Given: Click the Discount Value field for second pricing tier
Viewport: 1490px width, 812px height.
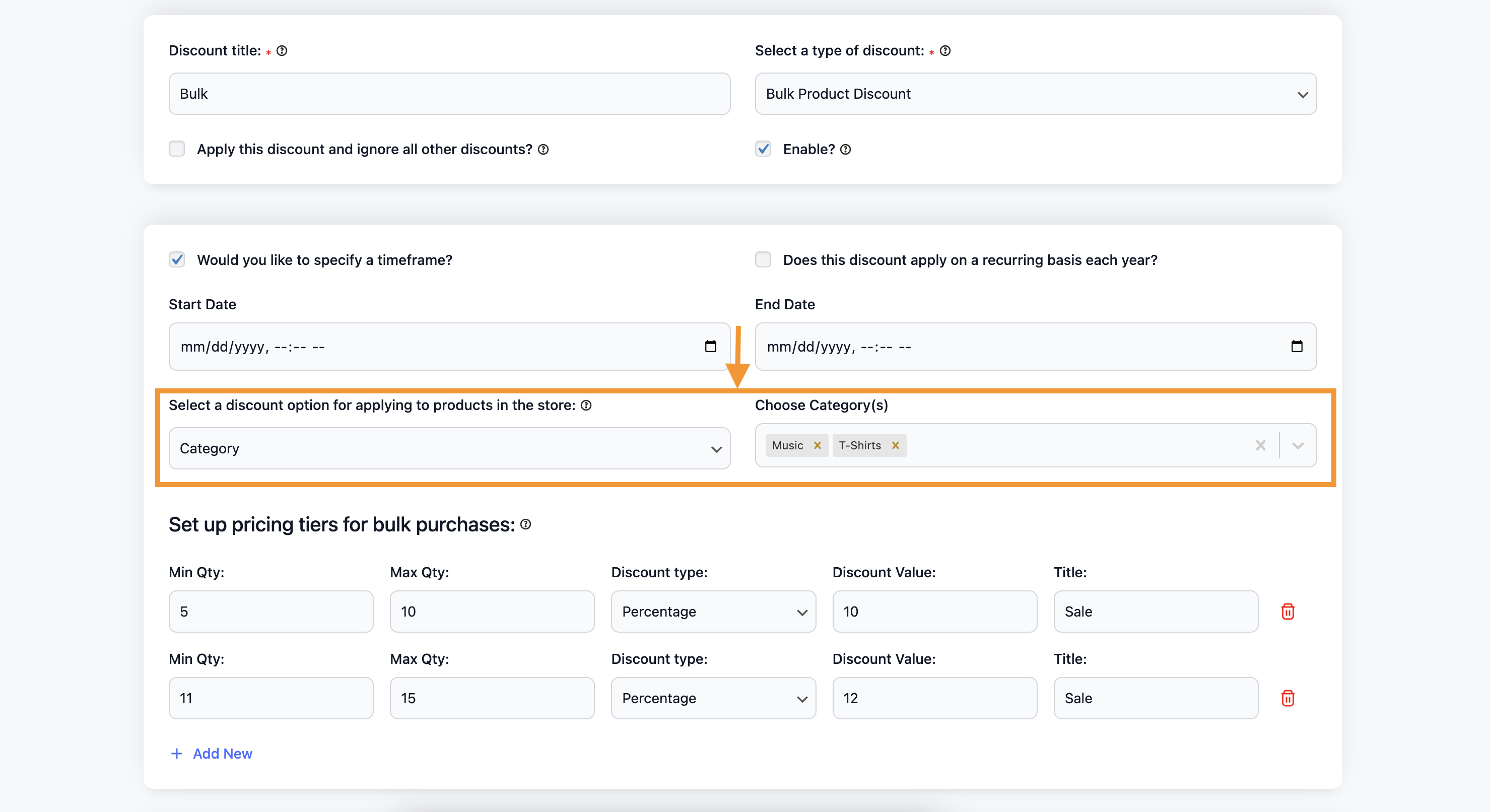Looking at the screenshot, I should click(x=934, y=698).
